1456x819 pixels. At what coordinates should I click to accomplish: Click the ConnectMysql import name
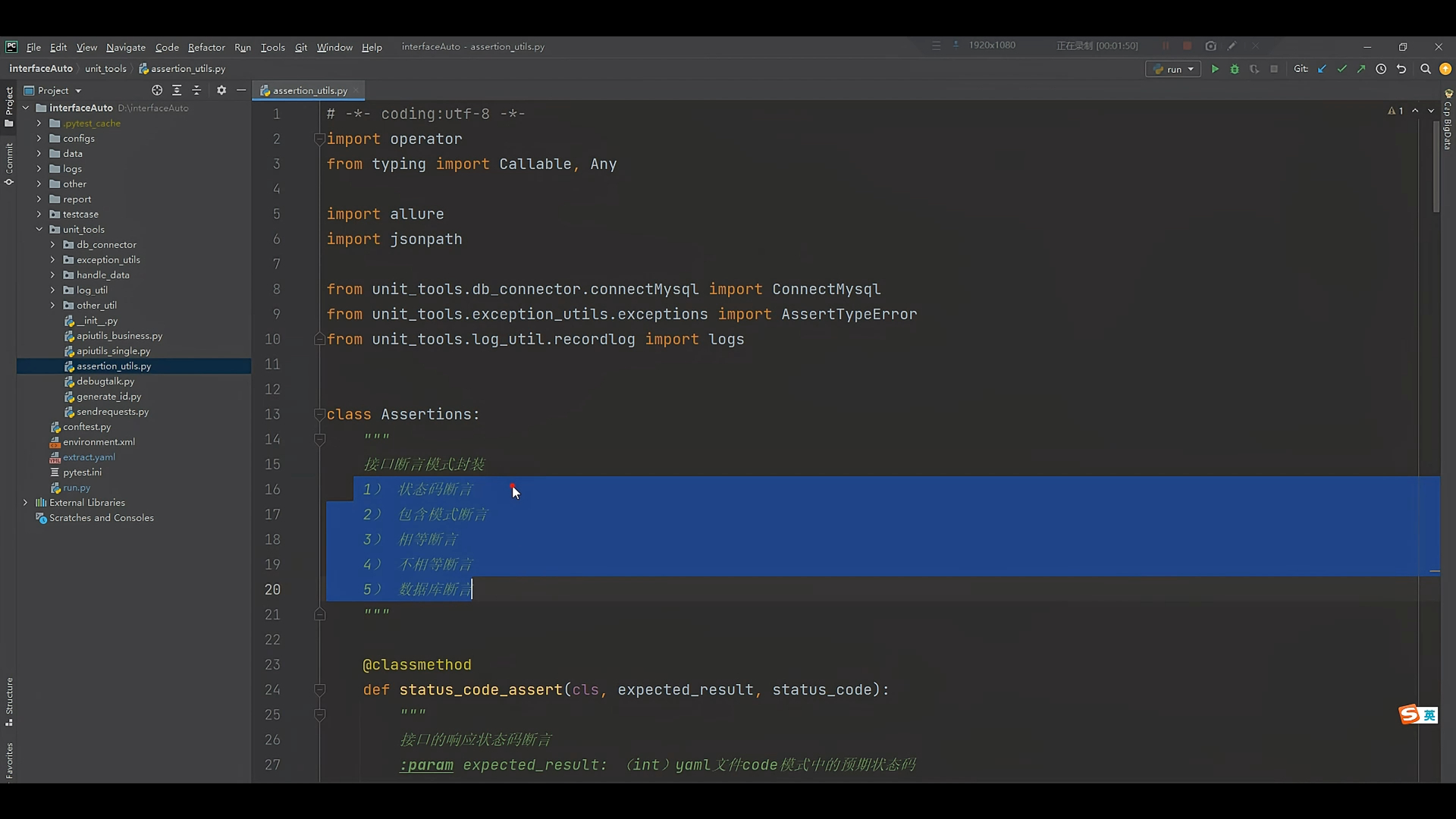coord(826,289)
